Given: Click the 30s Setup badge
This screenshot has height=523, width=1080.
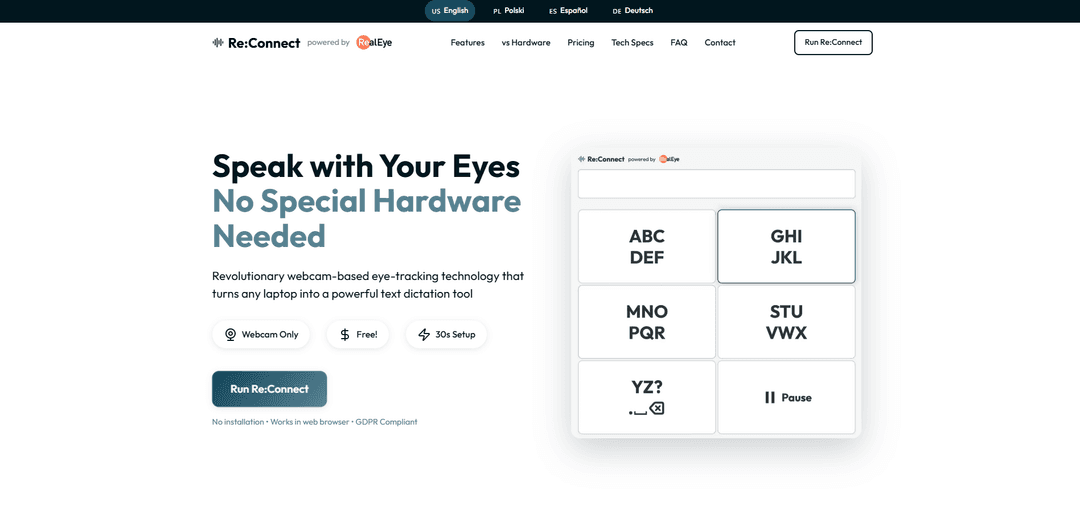Looking at the screenshot, I should [x=446, y=335].
